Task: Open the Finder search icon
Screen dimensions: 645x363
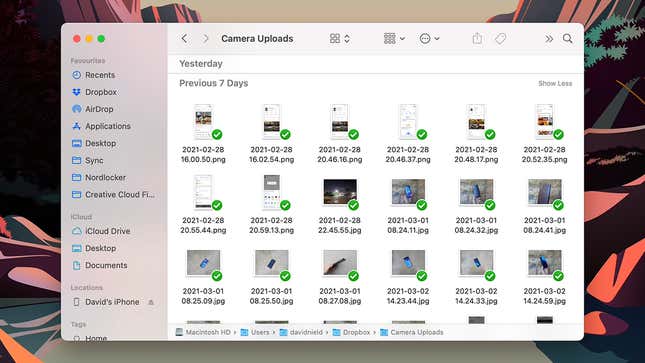Action: [568, 39]
